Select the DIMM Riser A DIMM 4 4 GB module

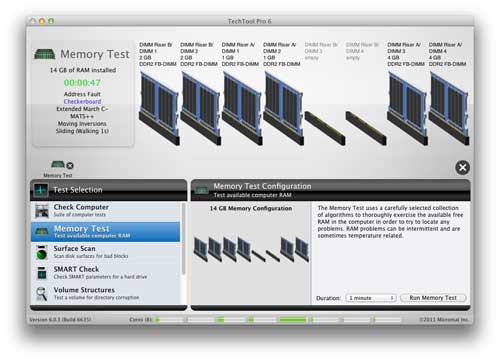point(449,109)
